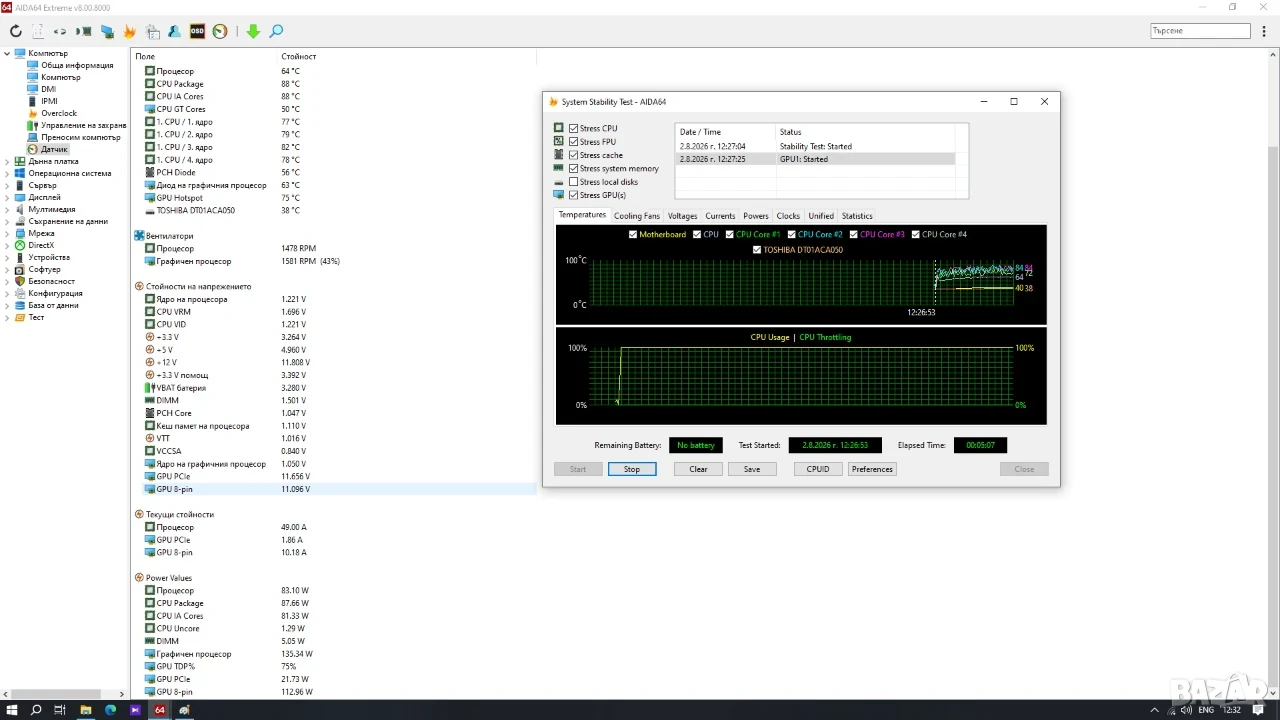Uncheck Stress FPU
Screen dimensions: 1280x720
[x=573, y=142]
